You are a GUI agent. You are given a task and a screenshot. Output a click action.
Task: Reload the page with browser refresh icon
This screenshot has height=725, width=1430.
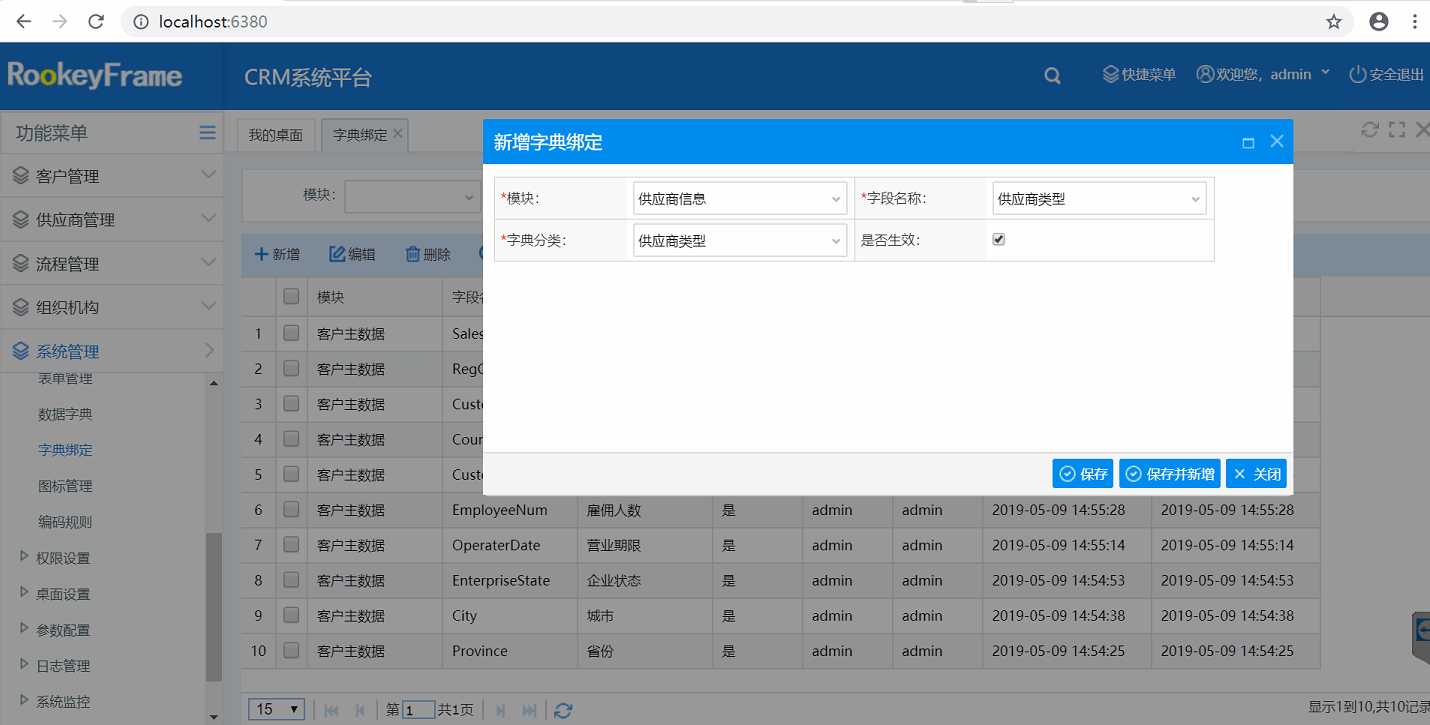tap(96, 21)
